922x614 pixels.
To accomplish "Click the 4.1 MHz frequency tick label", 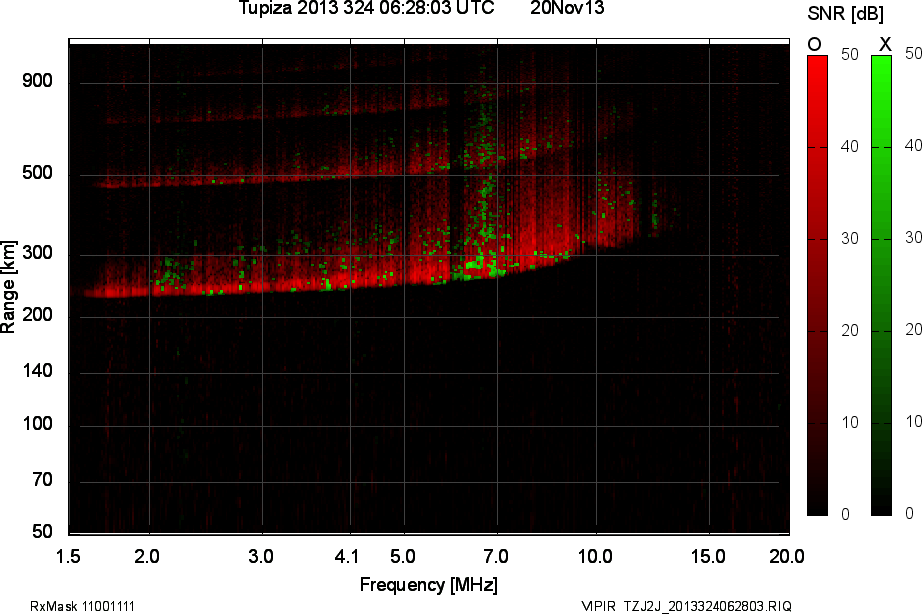I will [348, 555].
